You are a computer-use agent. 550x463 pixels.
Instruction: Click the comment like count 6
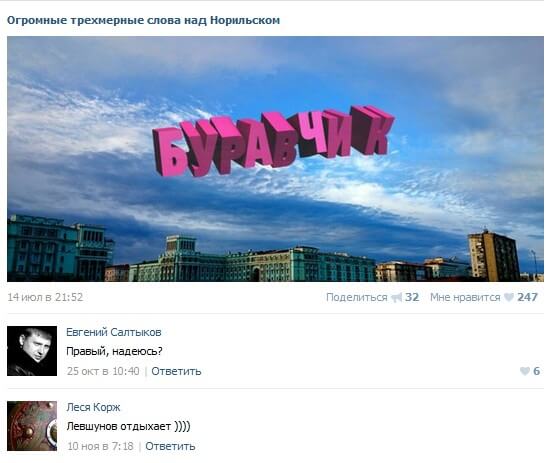(536, 371)
